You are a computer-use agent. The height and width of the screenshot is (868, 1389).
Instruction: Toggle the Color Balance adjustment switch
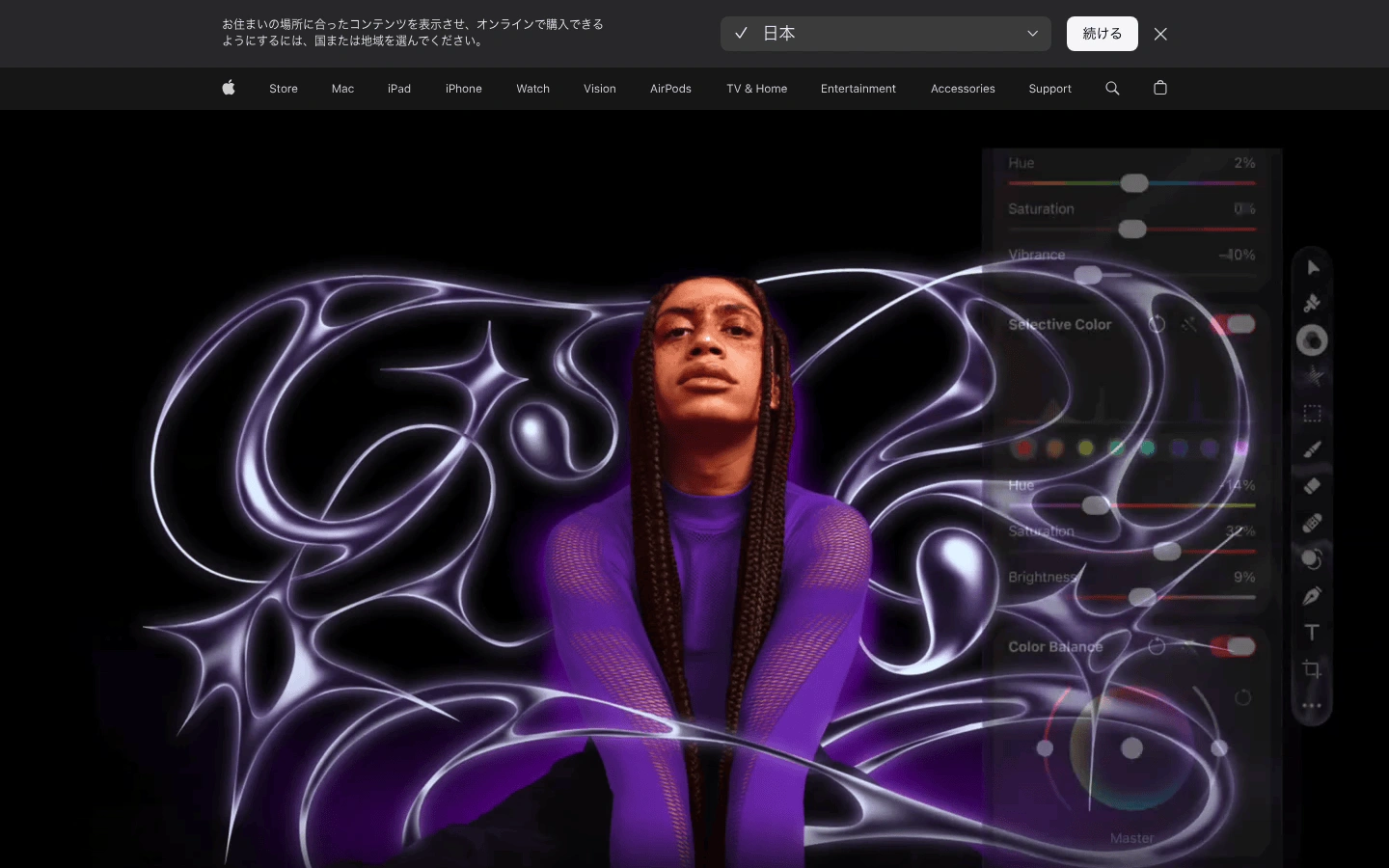coord(1234,646)
